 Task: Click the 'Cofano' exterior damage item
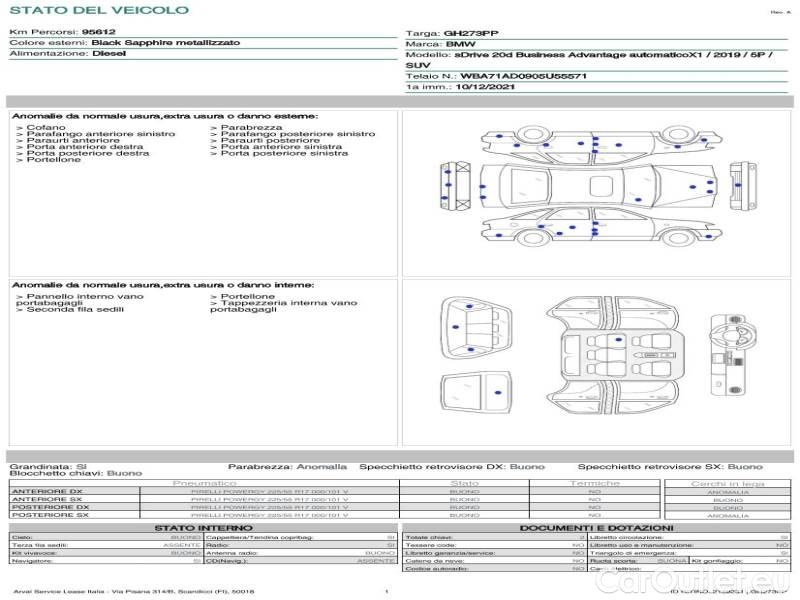tap(46, 128)
